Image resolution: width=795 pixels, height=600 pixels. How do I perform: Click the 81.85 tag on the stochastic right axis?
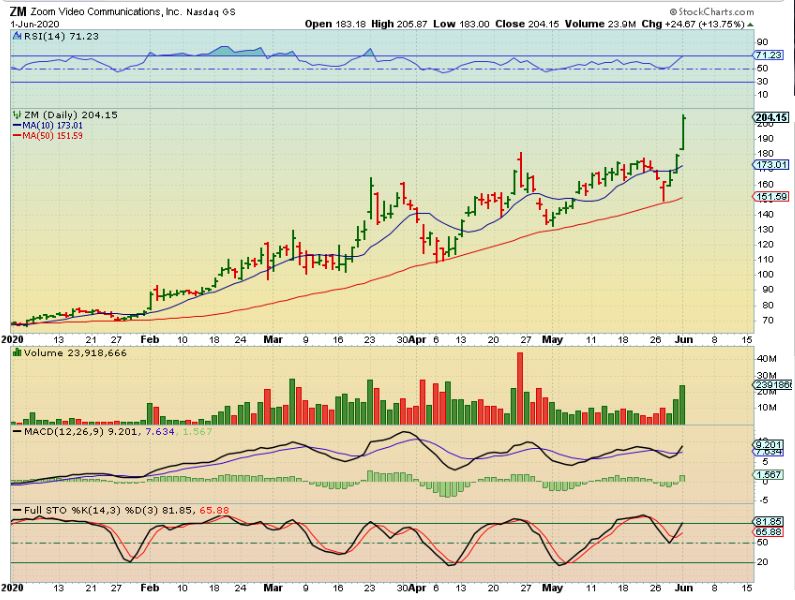tap(769, 521)
